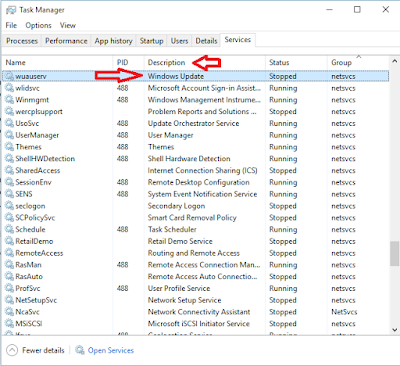Click the RasMan service gear icon

10,265
